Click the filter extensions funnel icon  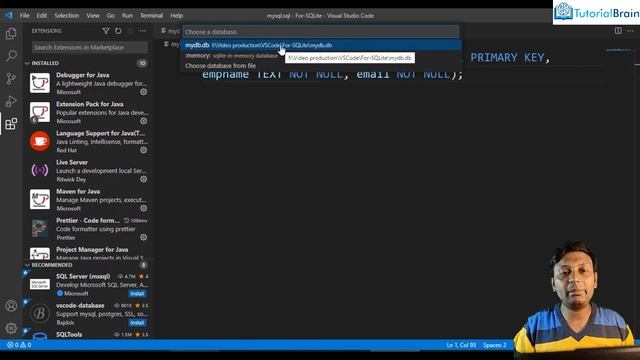click(106, 31)
